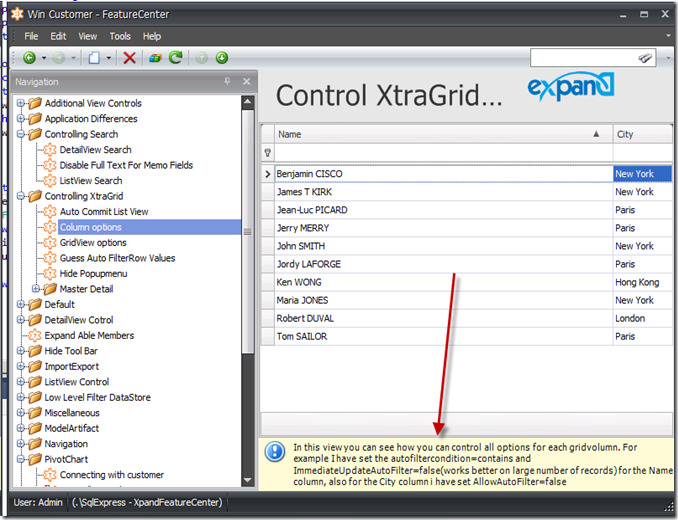Click the ModelArtifact folder item

tap(72, 428)
